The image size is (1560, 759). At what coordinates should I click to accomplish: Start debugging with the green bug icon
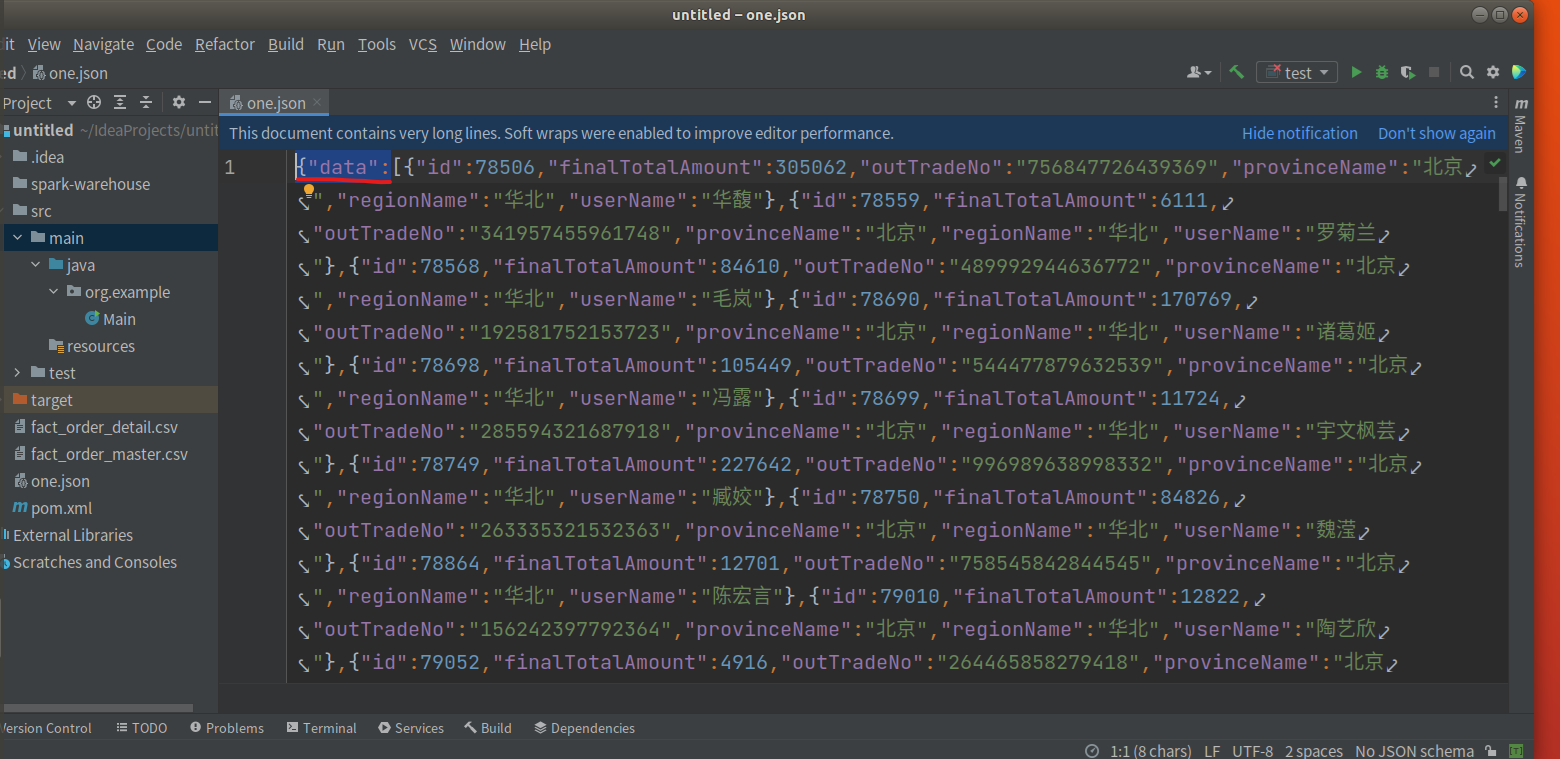point(1382,72)
